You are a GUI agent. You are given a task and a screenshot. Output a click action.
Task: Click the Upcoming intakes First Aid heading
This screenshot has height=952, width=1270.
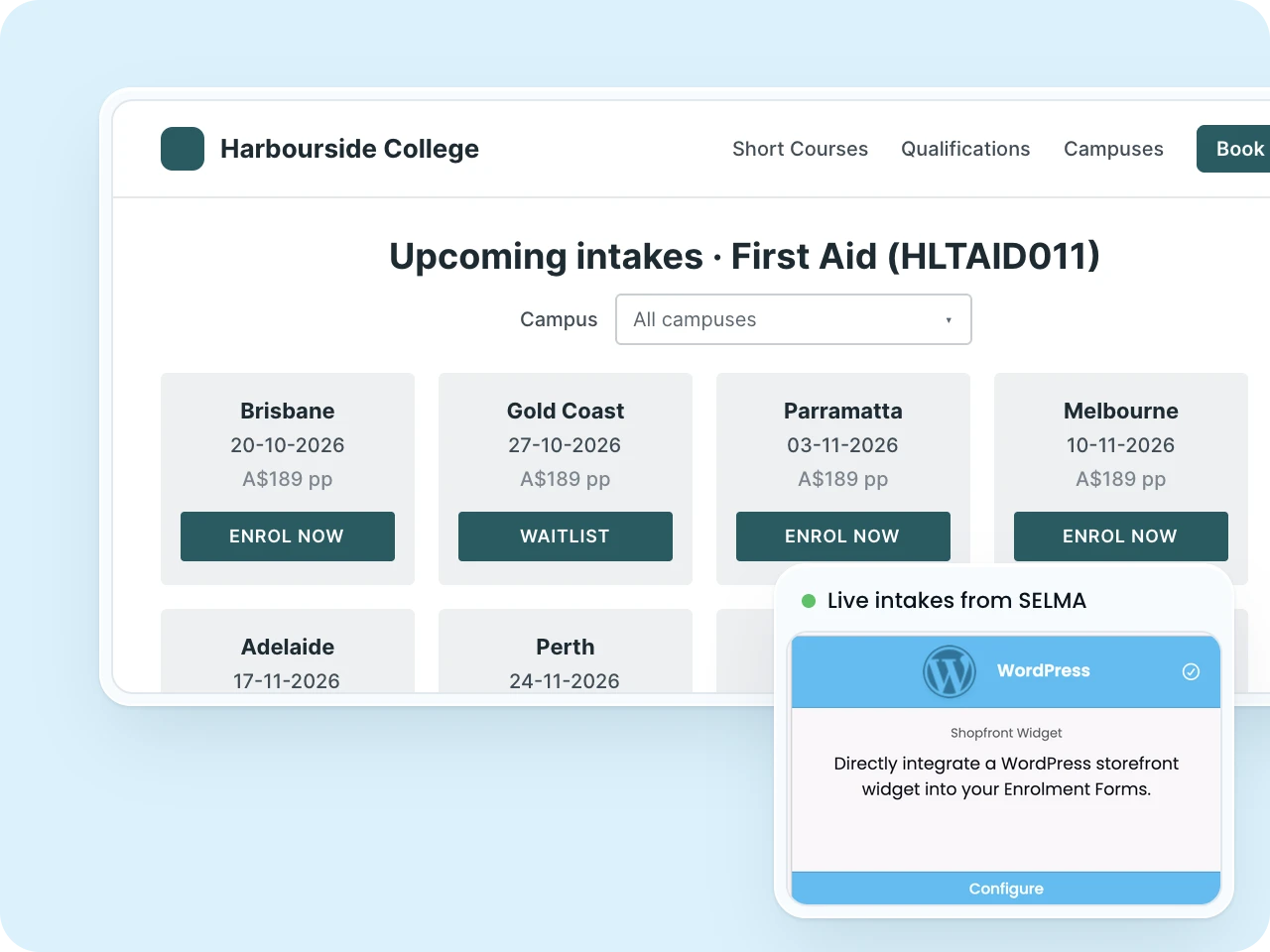(x=744, y=256)
